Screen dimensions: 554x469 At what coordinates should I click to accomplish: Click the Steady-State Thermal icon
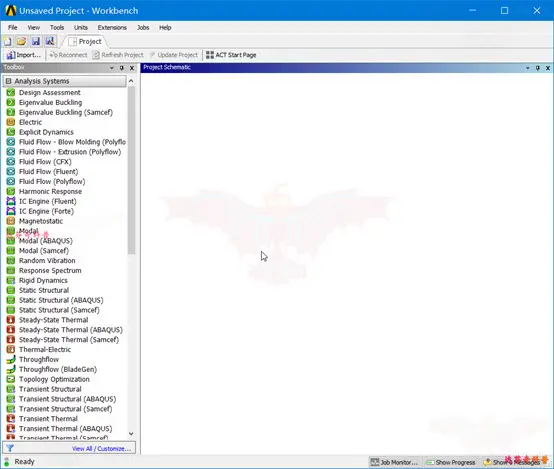(11, 320)
